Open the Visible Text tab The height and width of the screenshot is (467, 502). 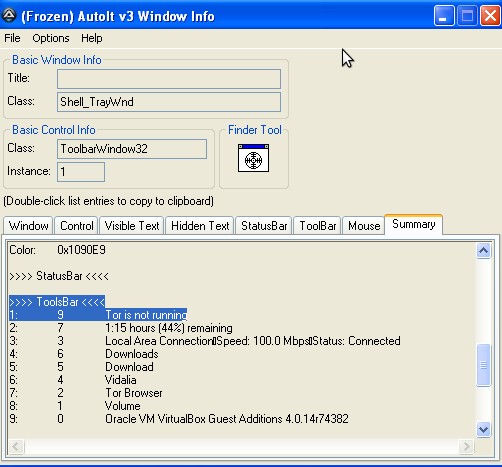pos(132,226)
